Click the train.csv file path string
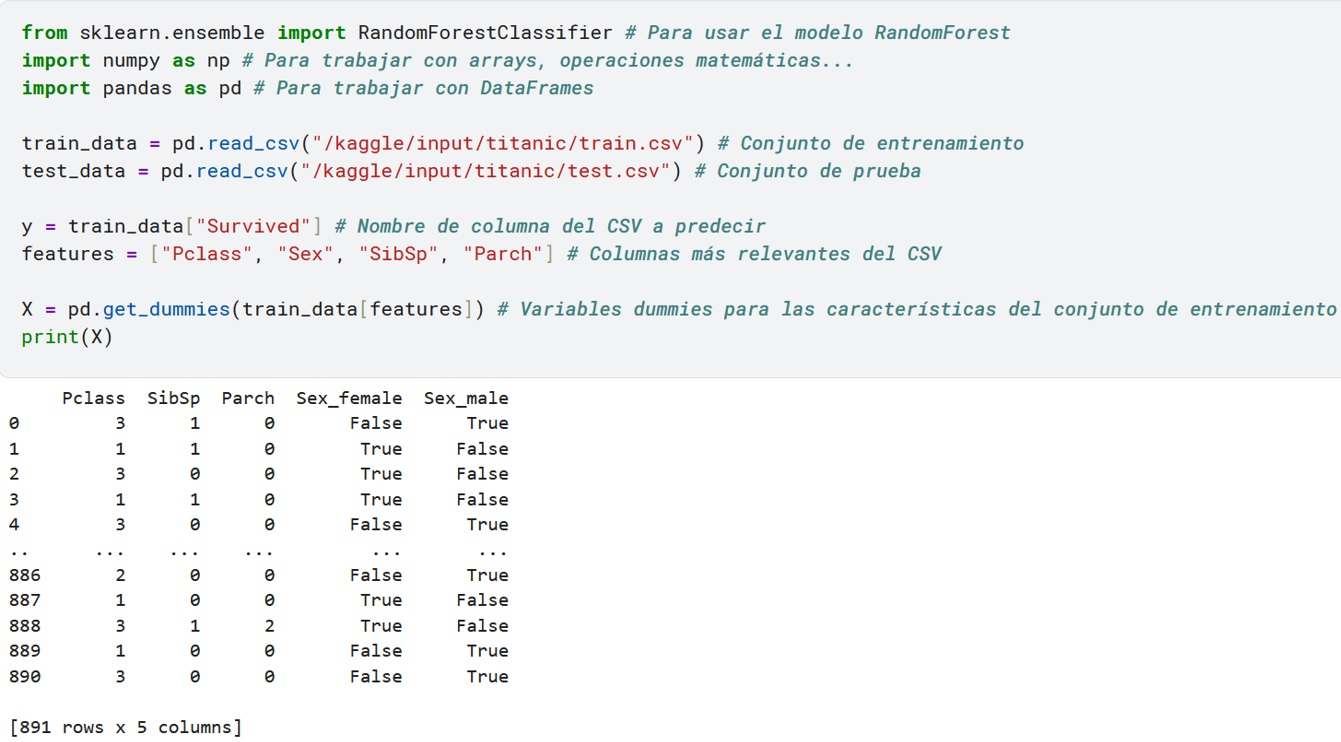 click(502, 143)
